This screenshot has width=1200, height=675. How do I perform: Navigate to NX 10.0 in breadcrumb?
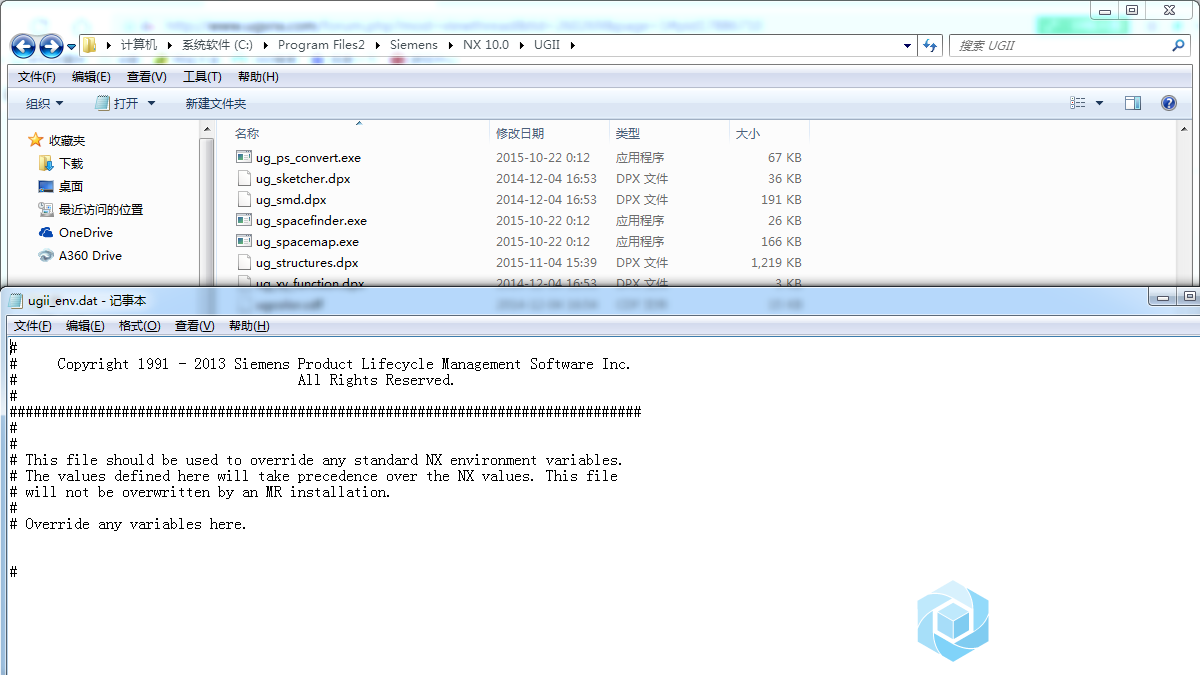point(486,45)
